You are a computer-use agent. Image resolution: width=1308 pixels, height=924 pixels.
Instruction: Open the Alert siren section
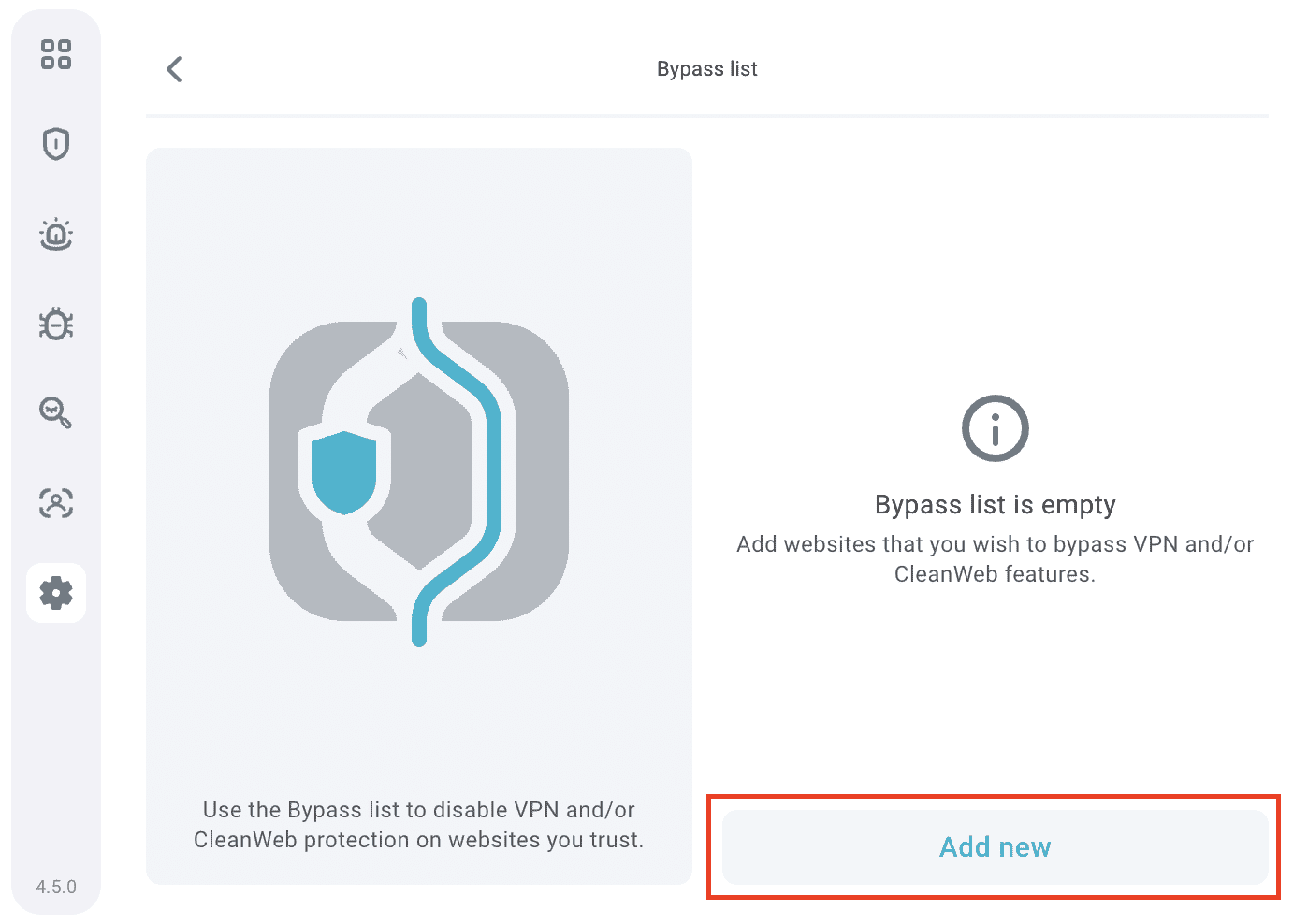56,234
